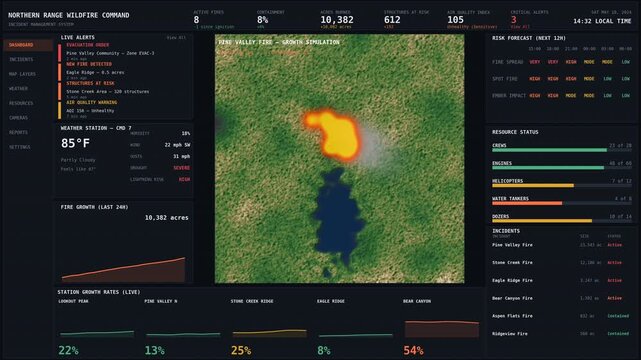
Task: Click the Dozers resource bar
Action: 562,221
